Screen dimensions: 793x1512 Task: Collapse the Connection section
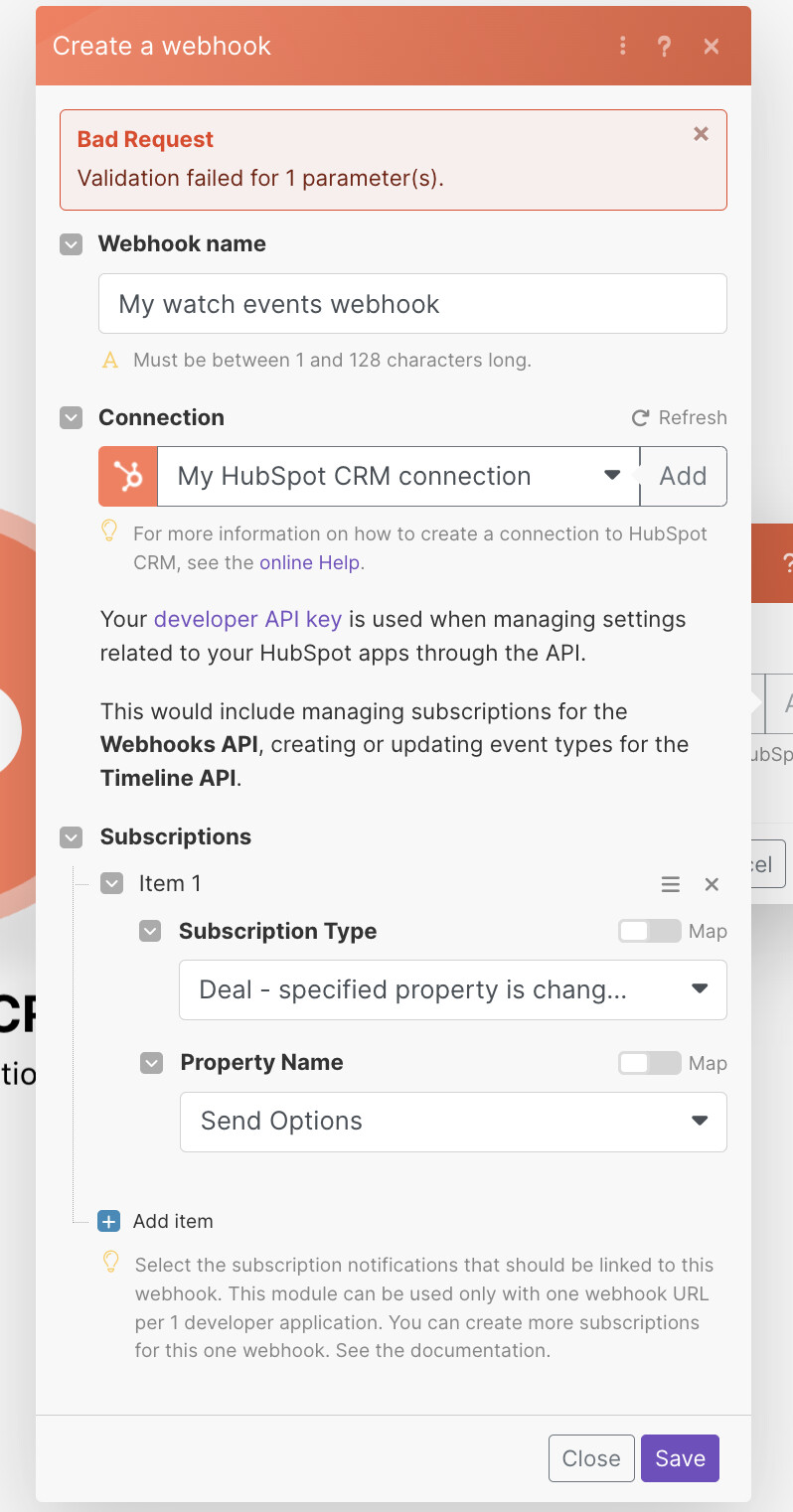(x=71, y=418)
